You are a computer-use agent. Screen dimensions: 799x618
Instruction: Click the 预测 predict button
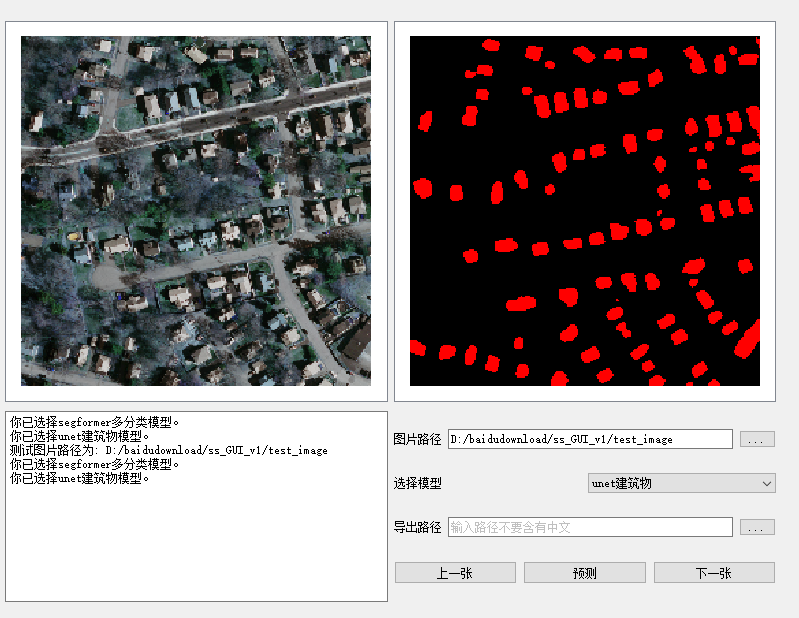point(584,573)
